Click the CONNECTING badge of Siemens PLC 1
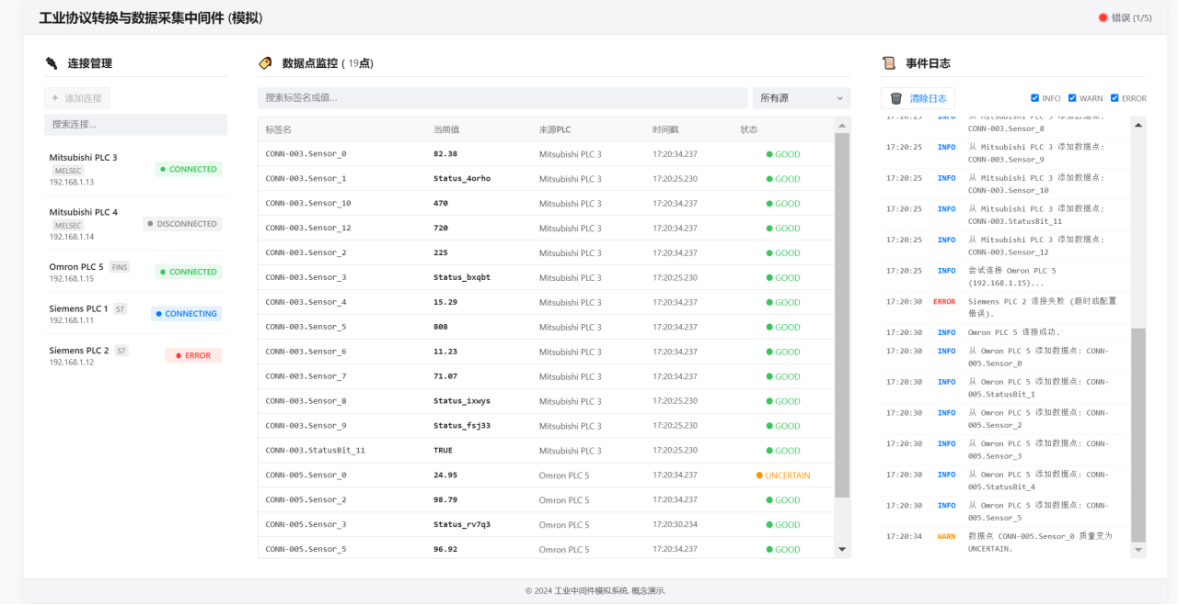Viewport: 1179px width, 605px height. click(x=186, y=313)
